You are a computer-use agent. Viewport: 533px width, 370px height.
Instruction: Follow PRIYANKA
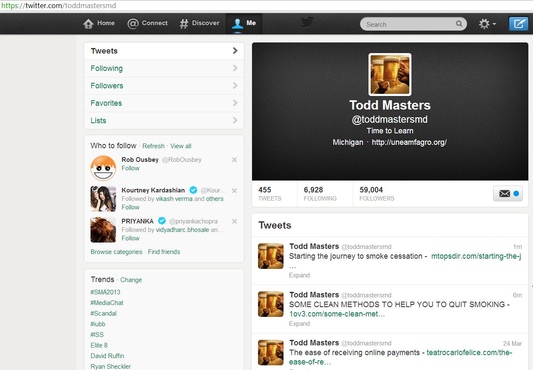click(x=131, y=238)
